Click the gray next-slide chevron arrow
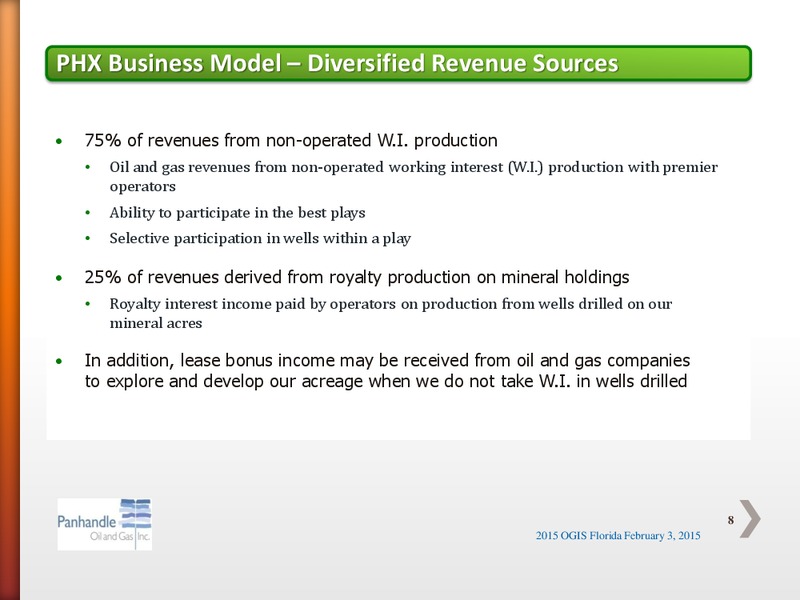This screenshot has height=600, width=800. [749, 518]
